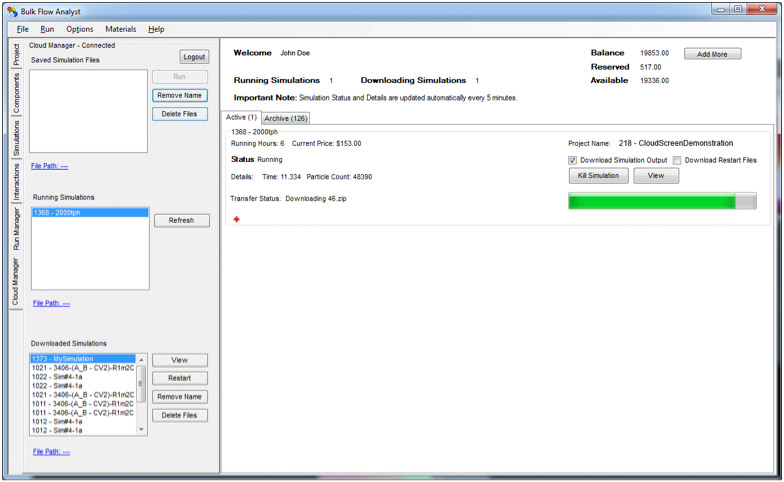
Task: Switch to the Archive (126) tab
Action: (285, 118)
